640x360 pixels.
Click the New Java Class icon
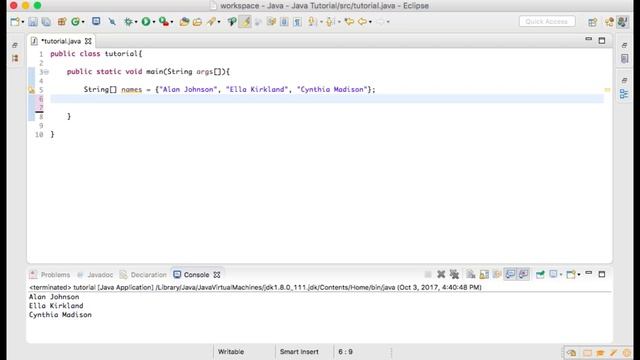pyautogui.click(x=75, y=22)
